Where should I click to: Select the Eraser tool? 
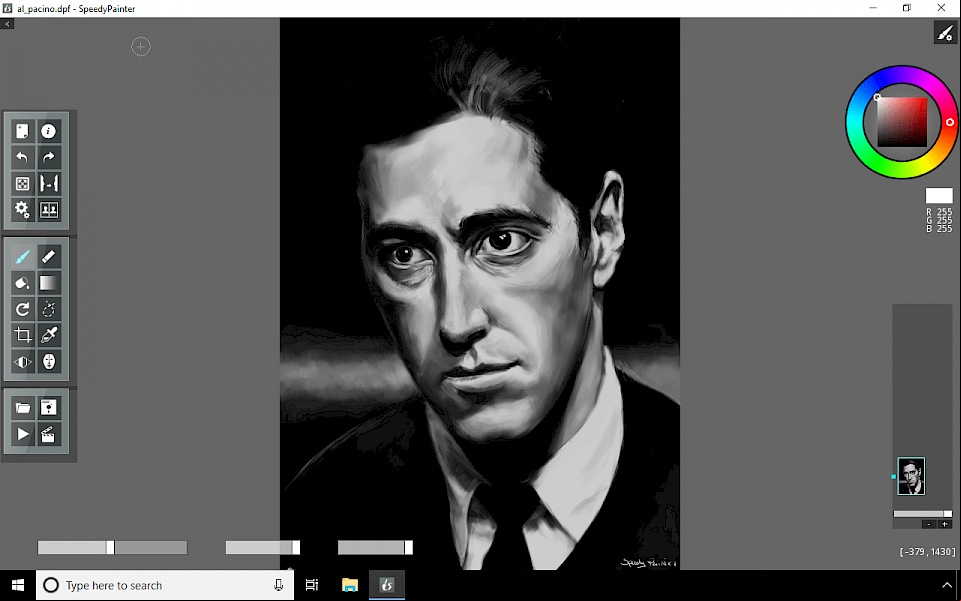[48, 257]
